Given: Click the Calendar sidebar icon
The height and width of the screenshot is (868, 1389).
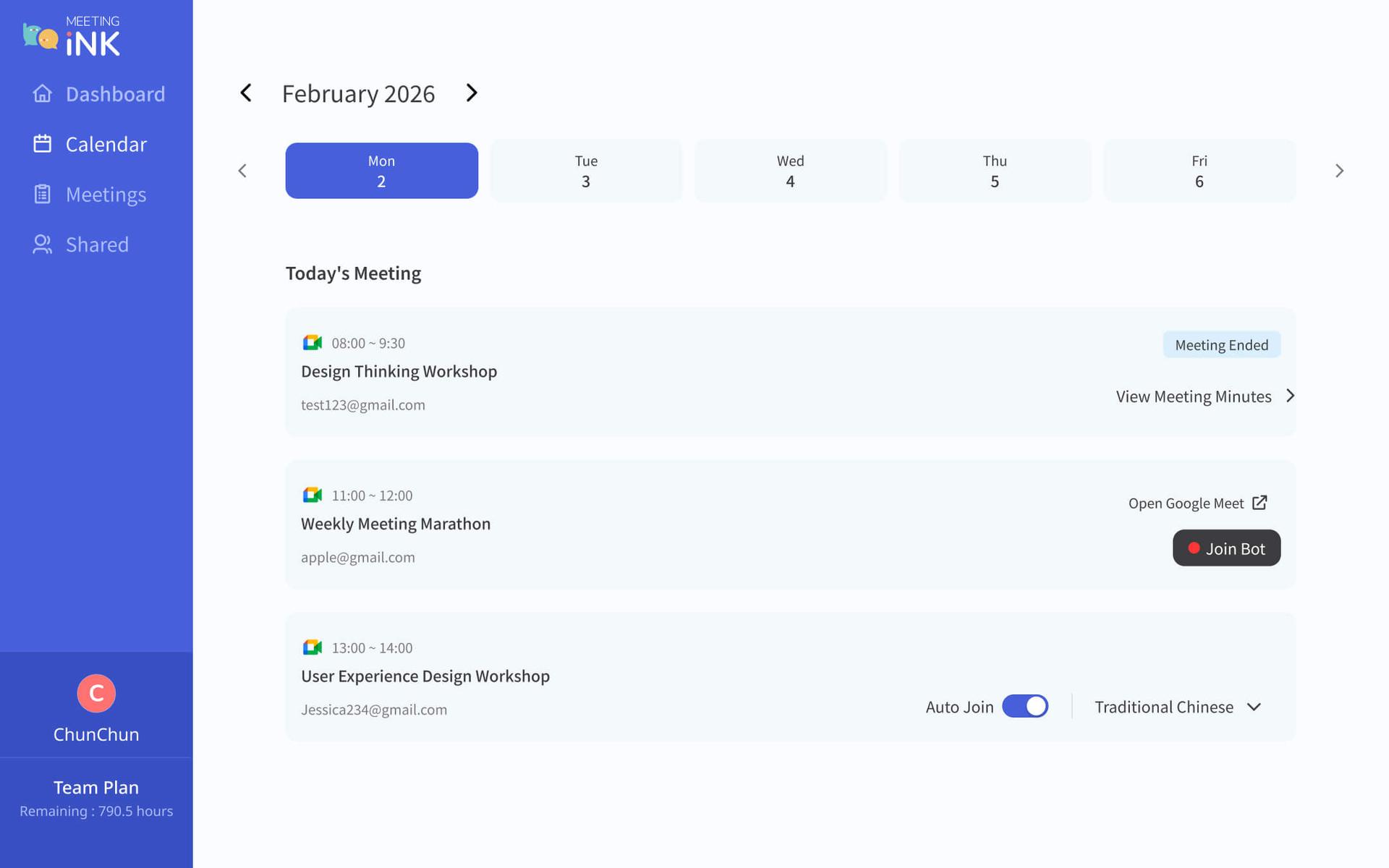Looking at the screenshot, I should 42,144.
